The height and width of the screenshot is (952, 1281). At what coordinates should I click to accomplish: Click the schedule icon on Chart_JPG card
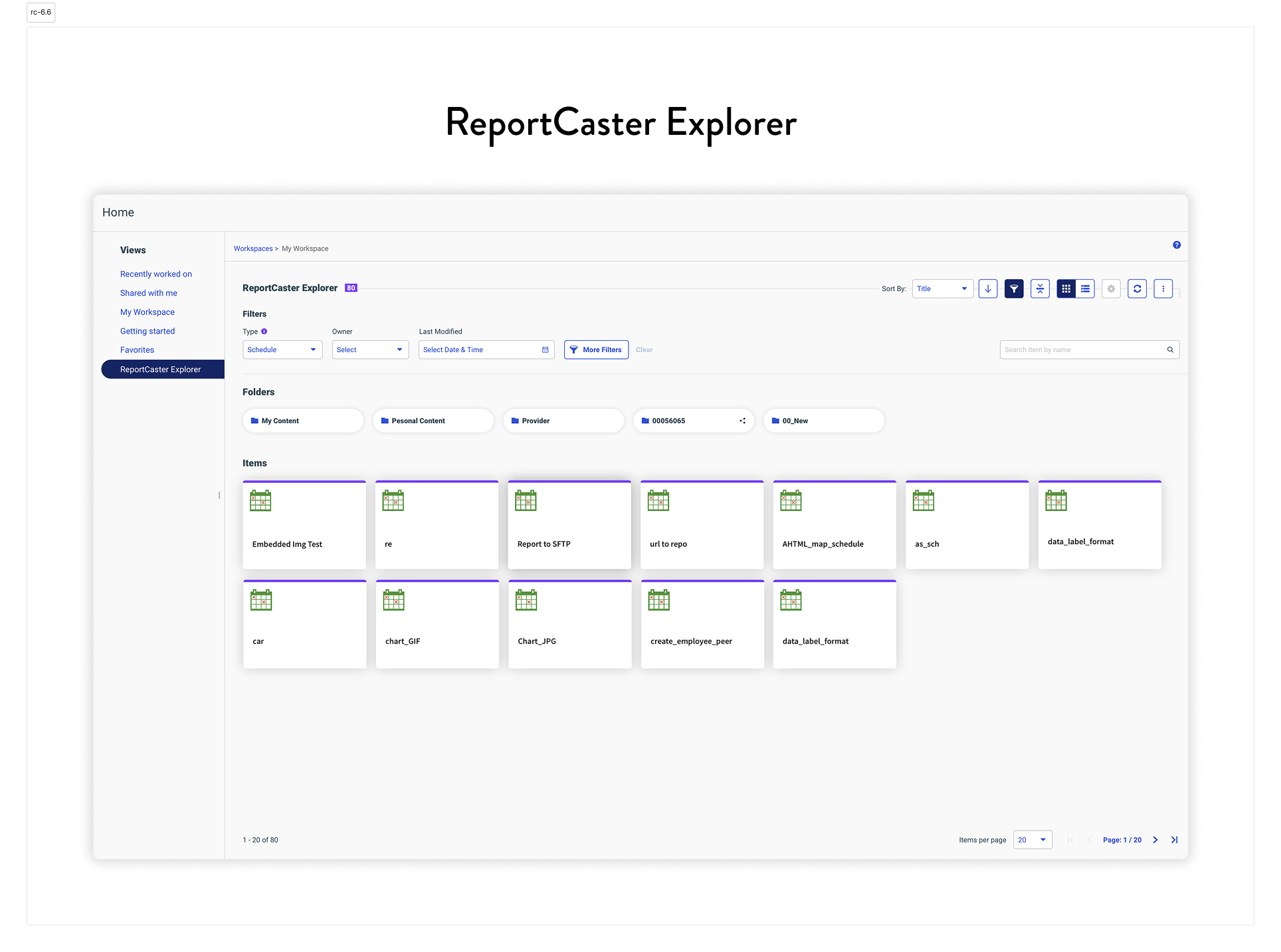click(x=526, y=600)
